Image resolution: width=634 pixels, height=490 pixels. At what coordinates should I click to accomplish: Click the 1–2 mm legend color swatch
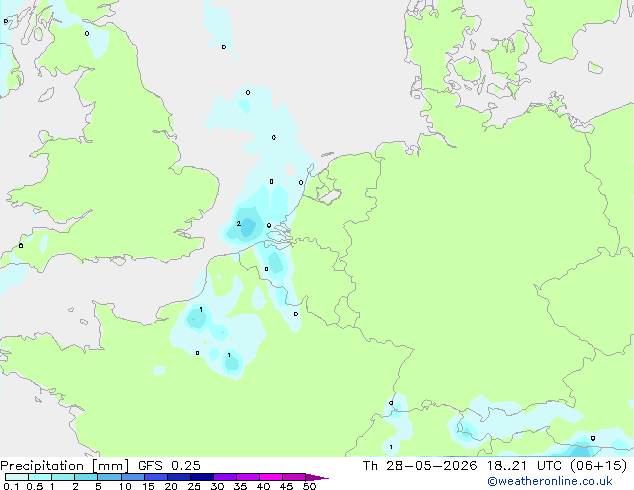point(63,477)
